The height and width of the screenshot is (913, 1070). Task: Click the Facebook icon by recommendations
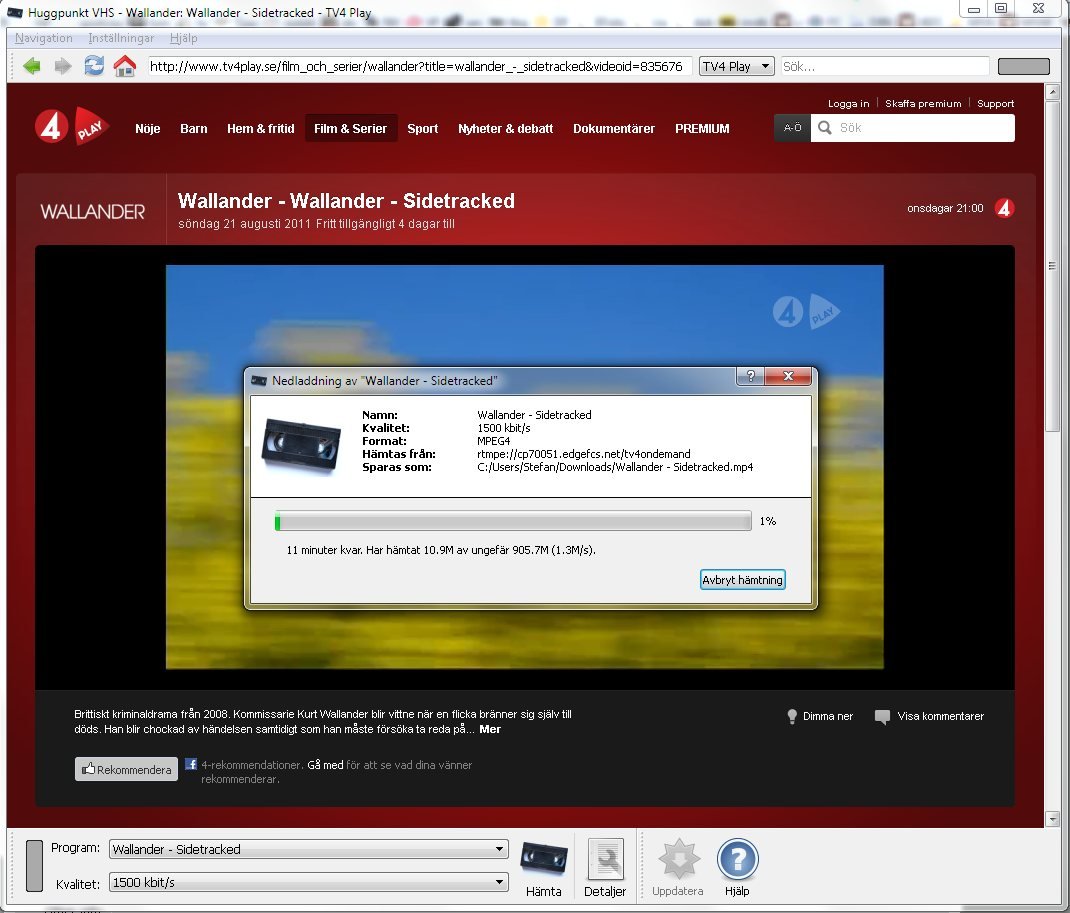coord(191,764)
